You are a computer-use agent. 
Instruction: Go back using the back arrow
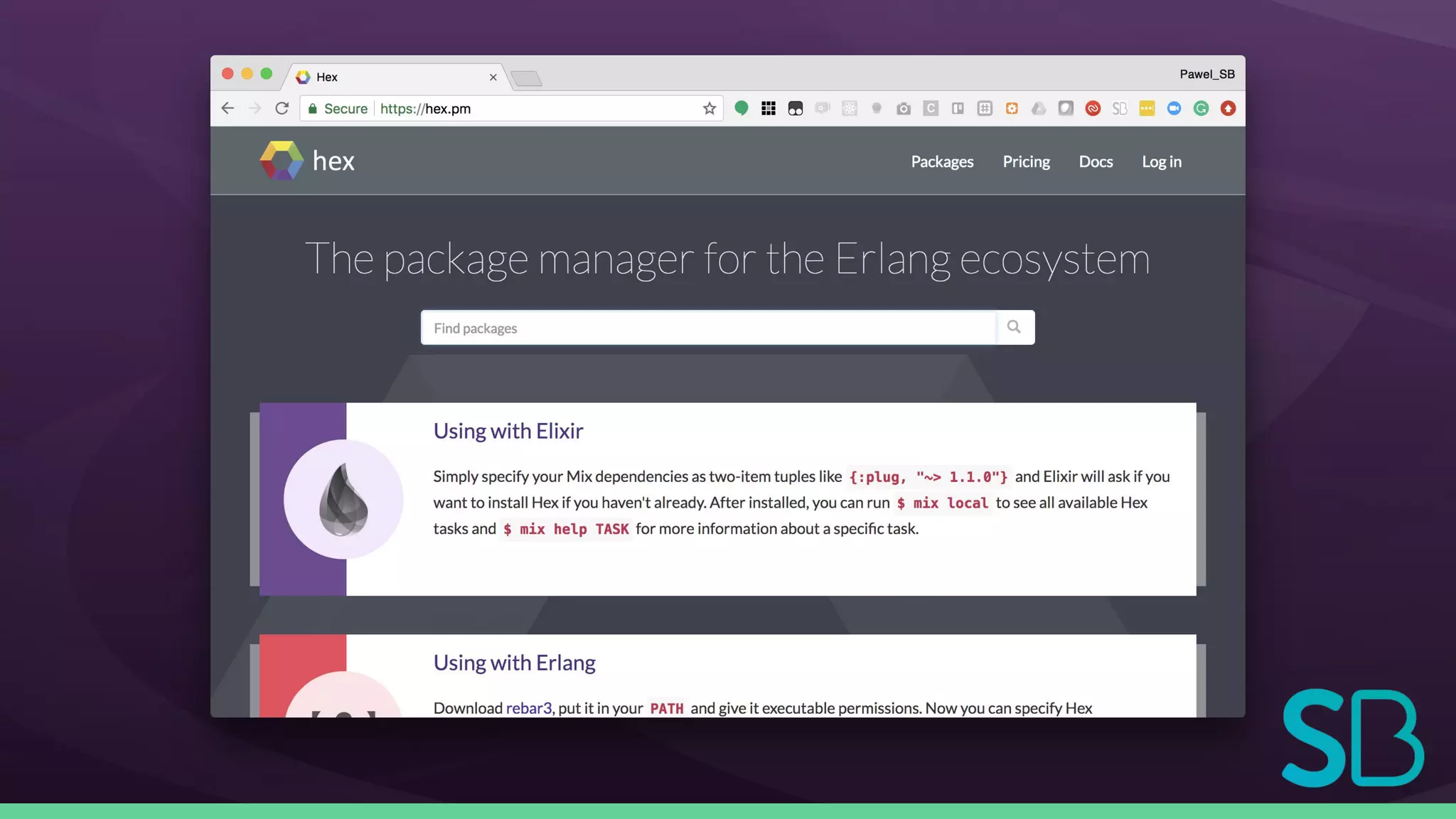pyautogui.click(x=227, y=109)
